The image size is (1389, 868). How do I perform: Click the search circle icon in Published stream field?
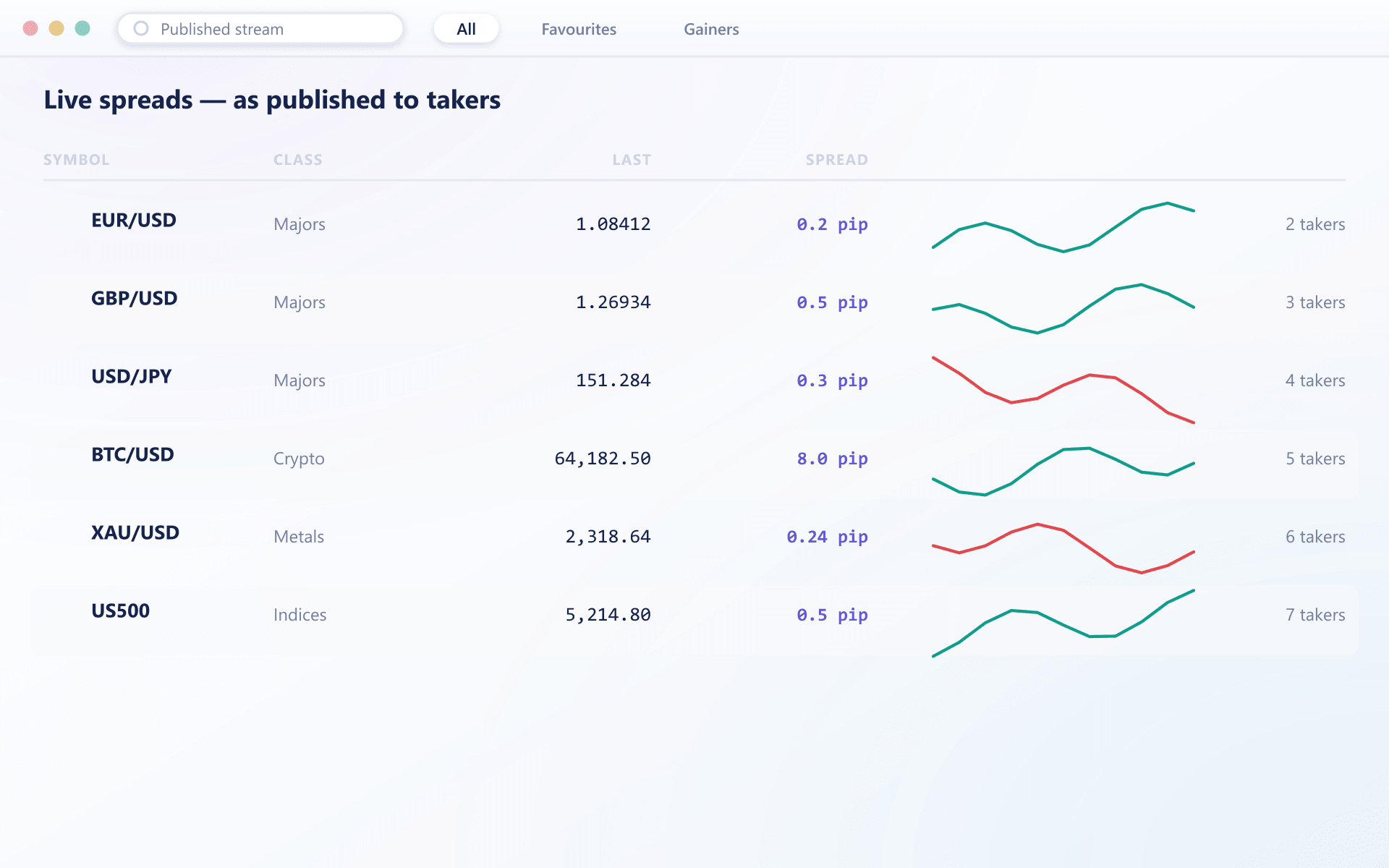[x=141, y=28]
